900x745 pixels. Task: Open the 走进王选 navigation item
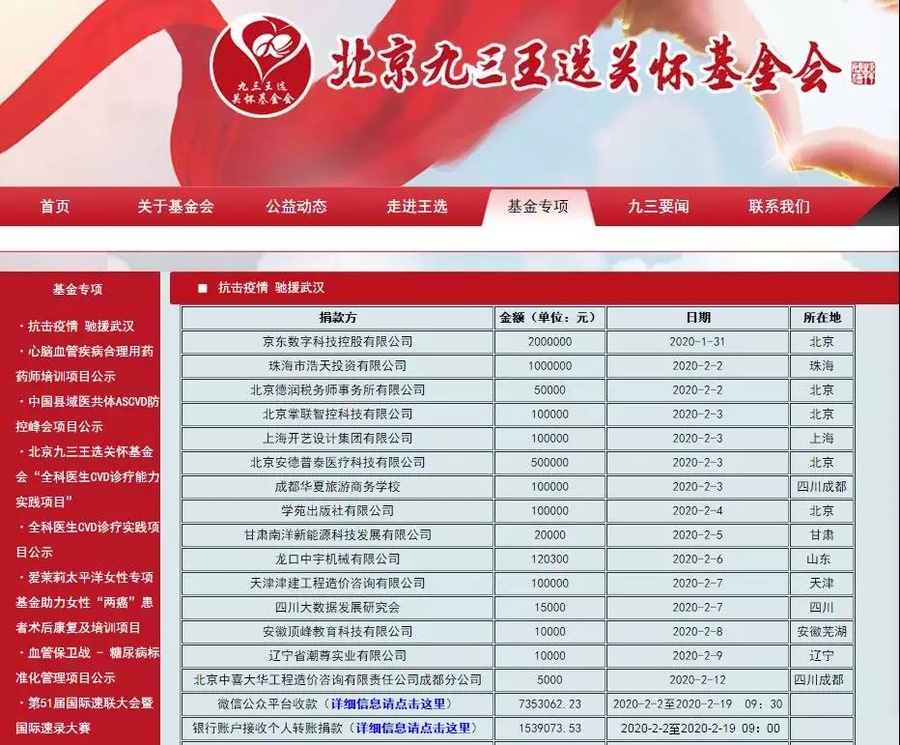417,207
